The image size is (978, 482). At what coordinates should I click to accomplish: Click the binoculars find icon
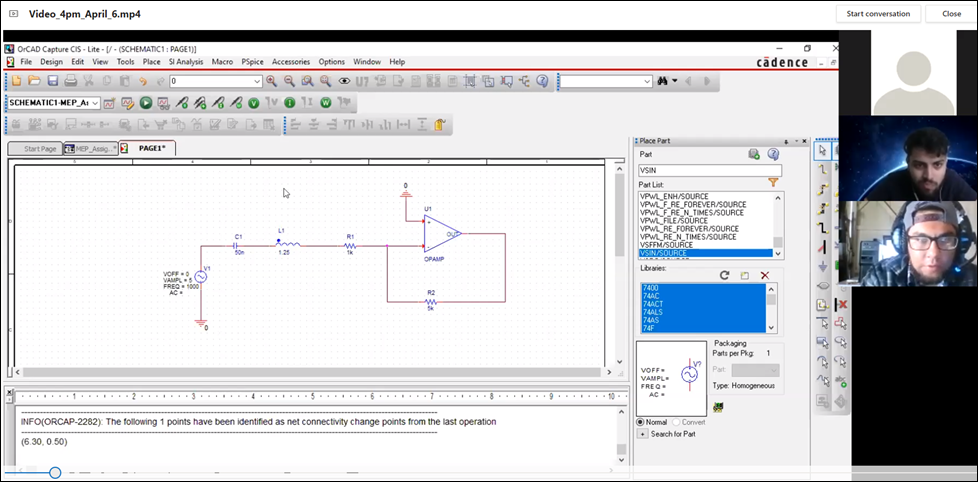point(662,81)
